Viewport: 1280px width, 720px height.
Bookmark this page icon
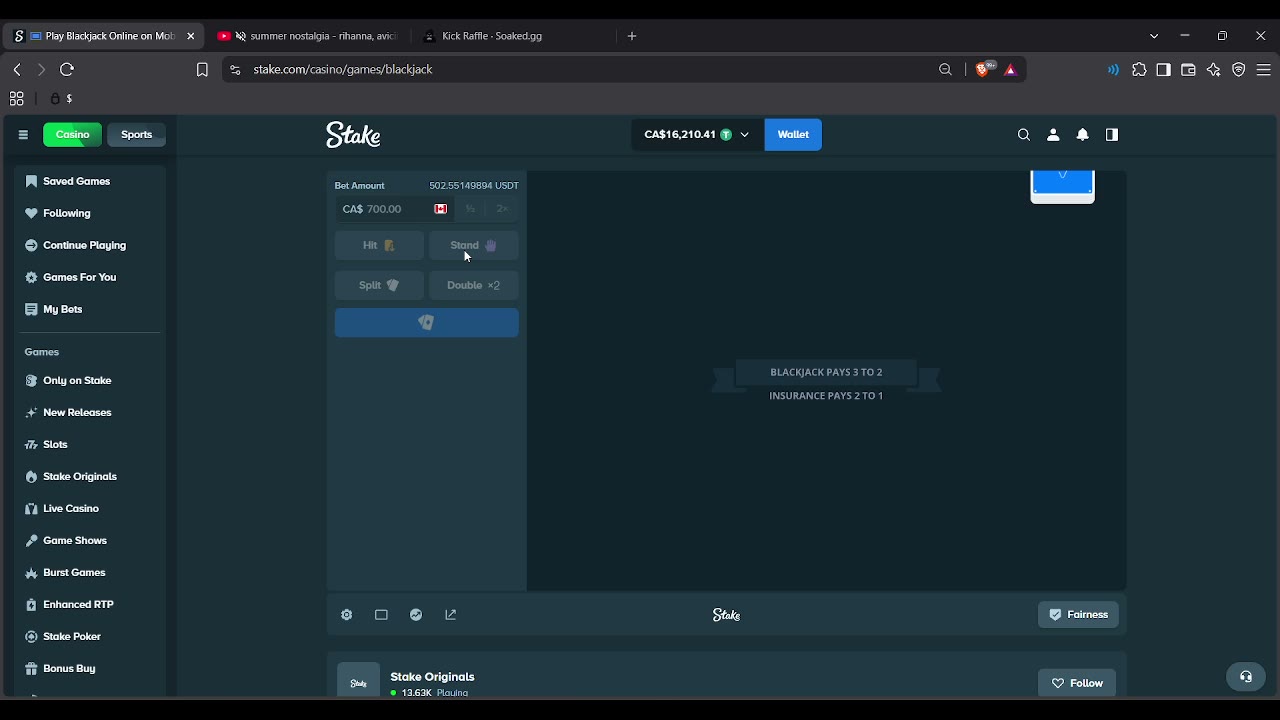point(202,69)
